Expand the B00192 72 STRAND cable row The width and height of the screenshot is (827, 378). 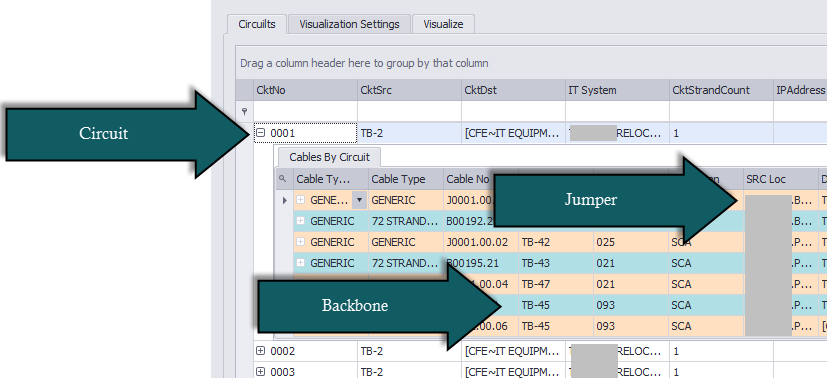(x=301, y=221)
